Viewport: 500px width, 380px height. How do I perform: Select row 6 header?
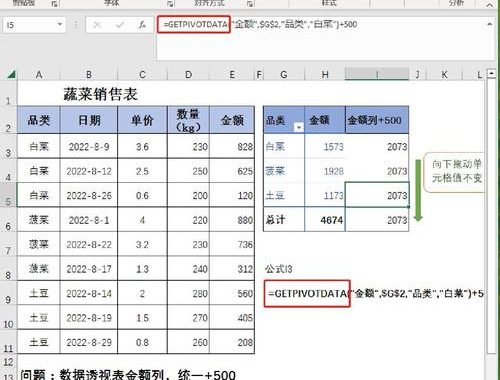click(x=8, y=219)
